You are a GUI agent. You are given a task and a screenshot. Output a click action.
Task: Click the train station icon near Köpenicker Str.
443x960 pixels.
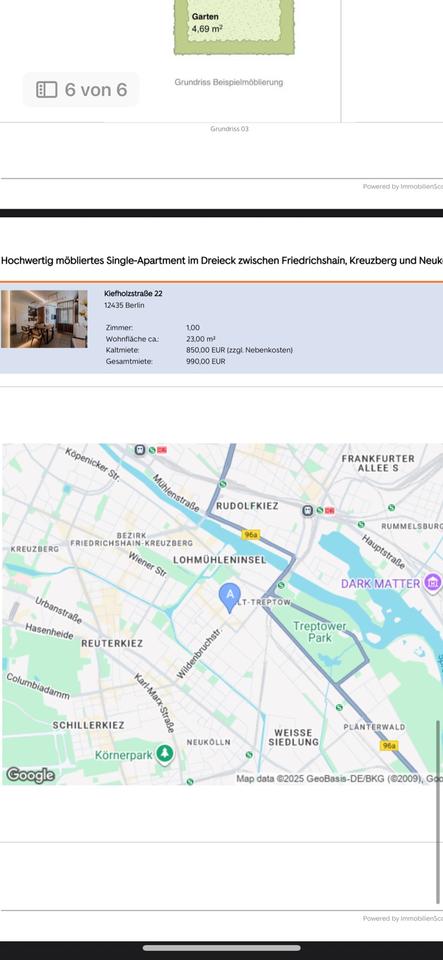(140, 450)
